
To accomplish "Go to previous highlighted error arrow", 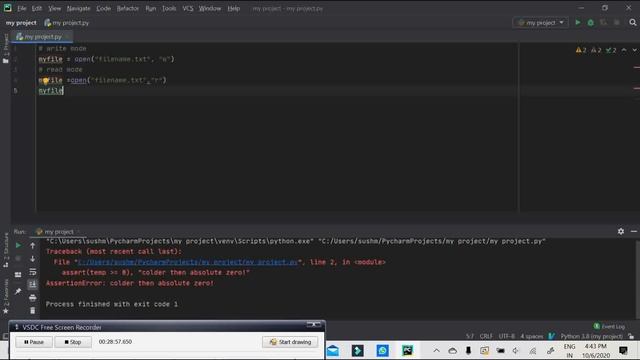I will (624, 50).
